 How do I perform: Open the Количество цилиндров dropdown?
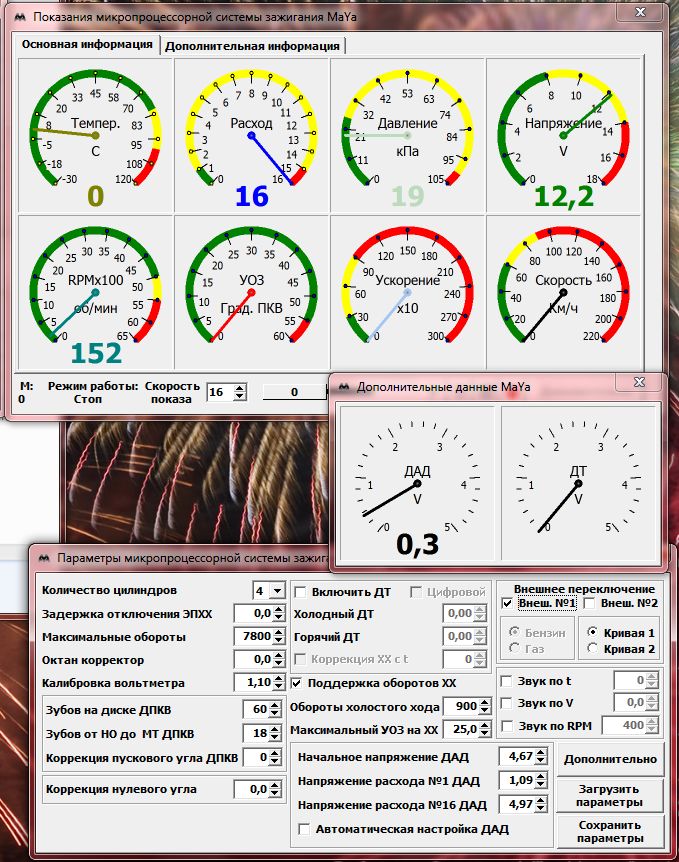277,591
